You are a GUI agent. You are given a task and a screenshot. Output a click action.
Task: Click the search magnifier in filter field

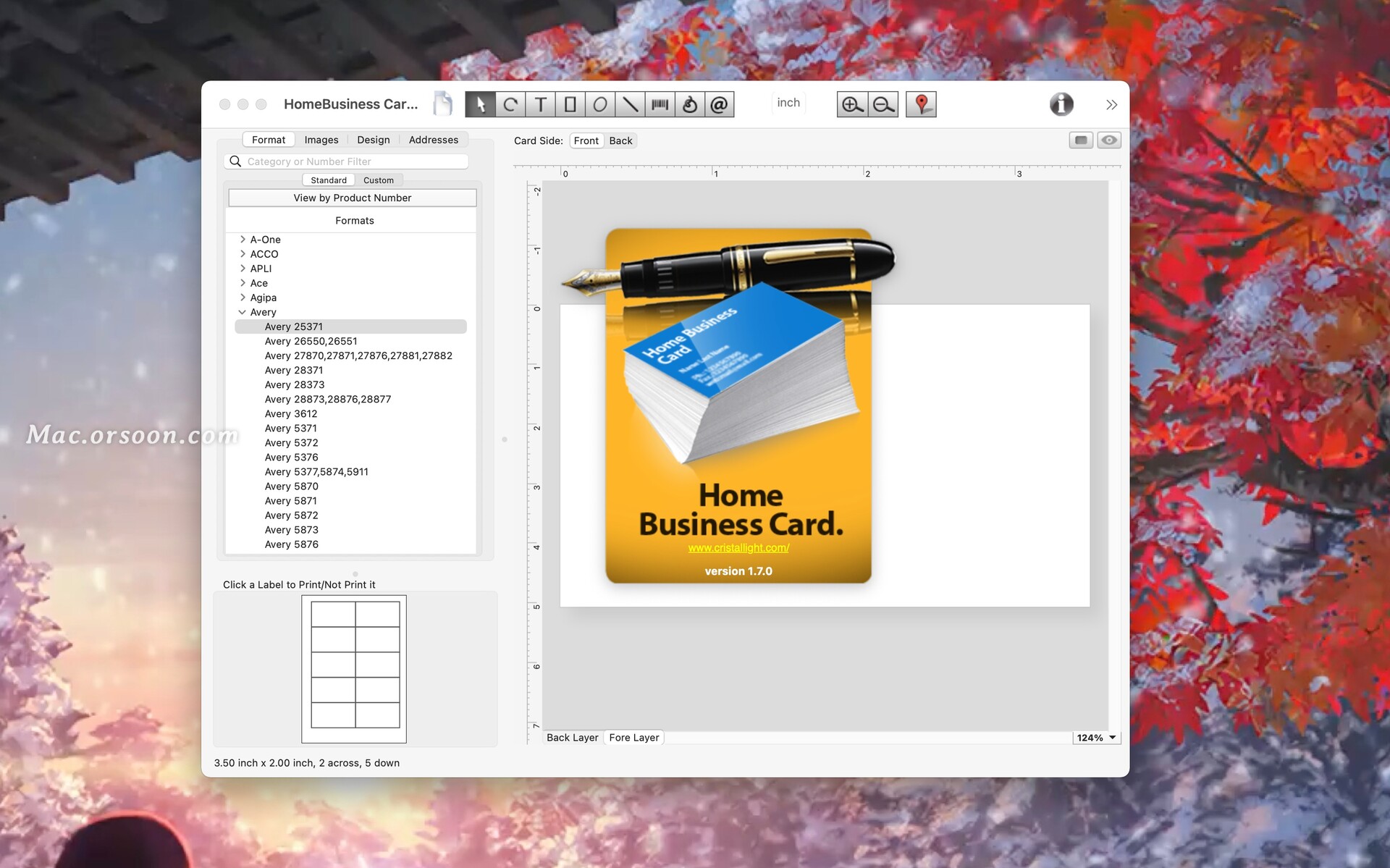pos(235,161)
